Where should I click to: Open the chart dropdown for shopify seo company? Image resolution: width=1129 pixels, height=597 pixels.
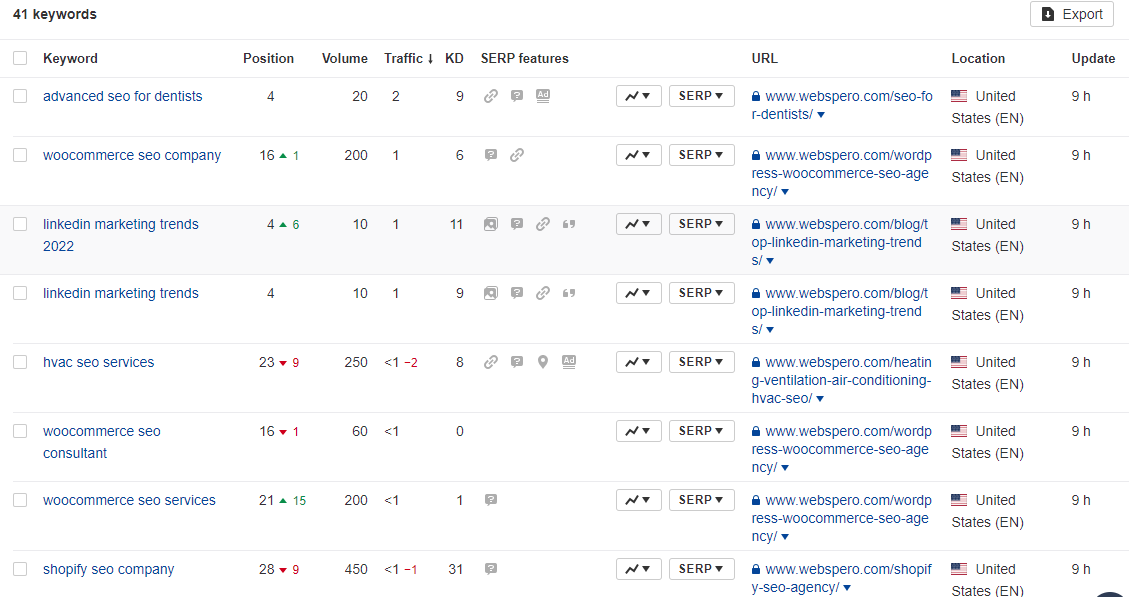click(639, 569)
